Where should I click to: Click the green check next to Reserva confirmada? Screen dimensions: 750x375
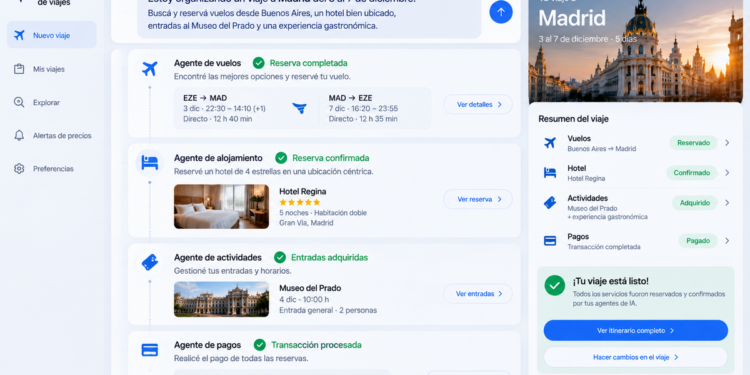(x=281, y=158)
